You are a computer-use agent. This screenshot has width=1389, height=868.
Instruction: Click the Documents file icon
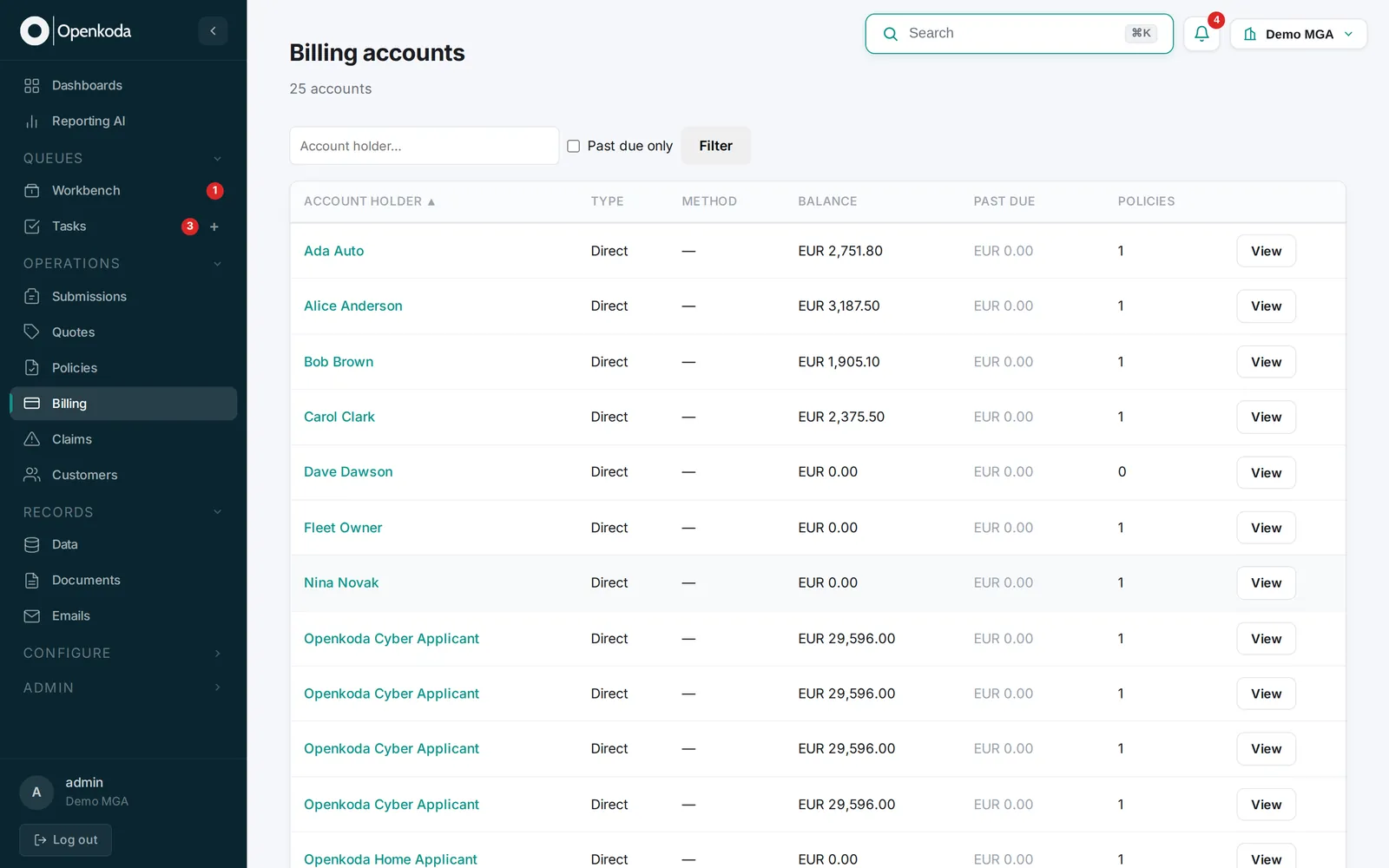[x=32, y=581]
